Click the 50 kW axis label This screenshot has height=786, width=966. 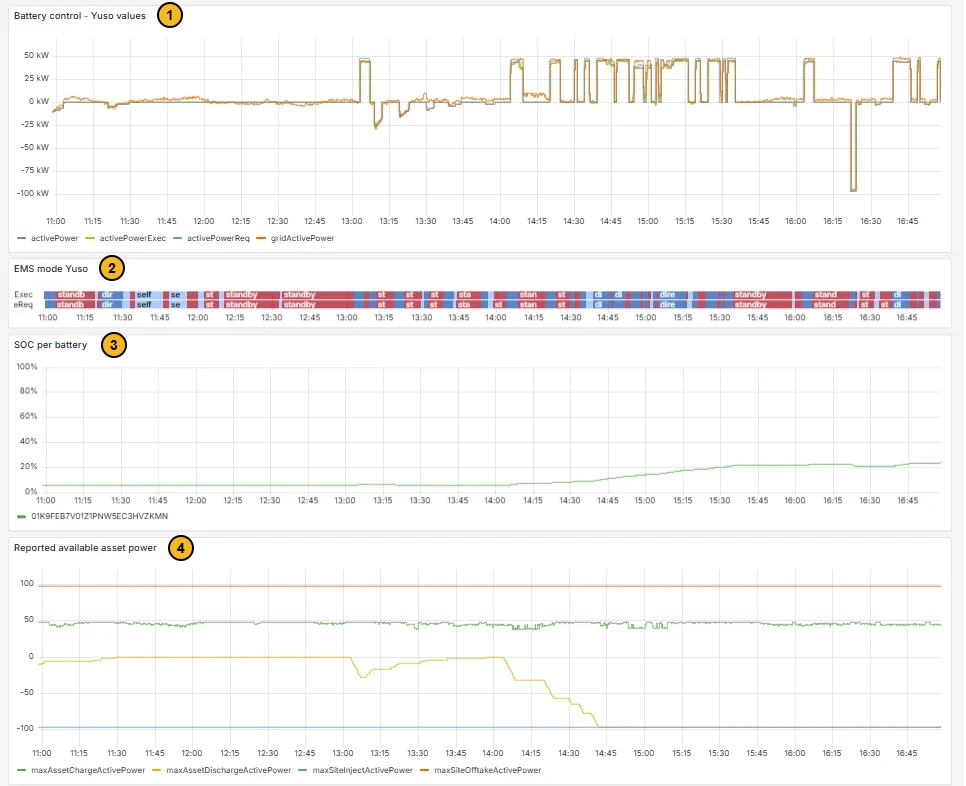click(x=36, y=55)
